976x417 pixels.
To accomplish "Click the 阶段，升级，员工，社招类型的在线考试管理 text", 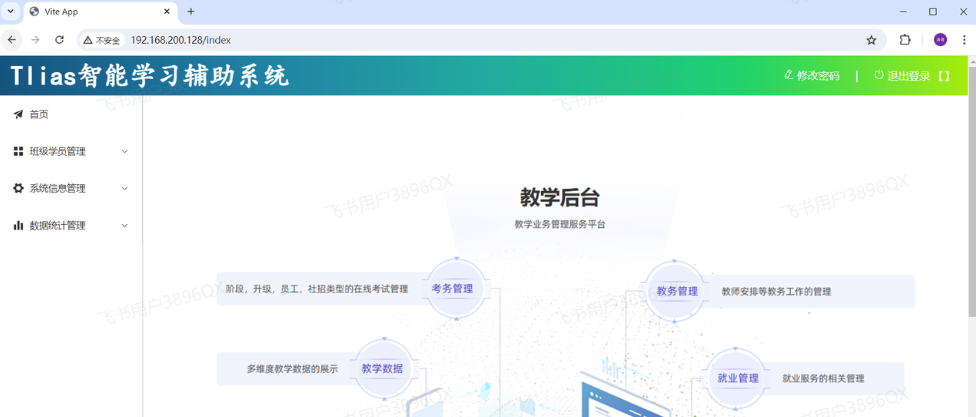I will click(317, 289).
